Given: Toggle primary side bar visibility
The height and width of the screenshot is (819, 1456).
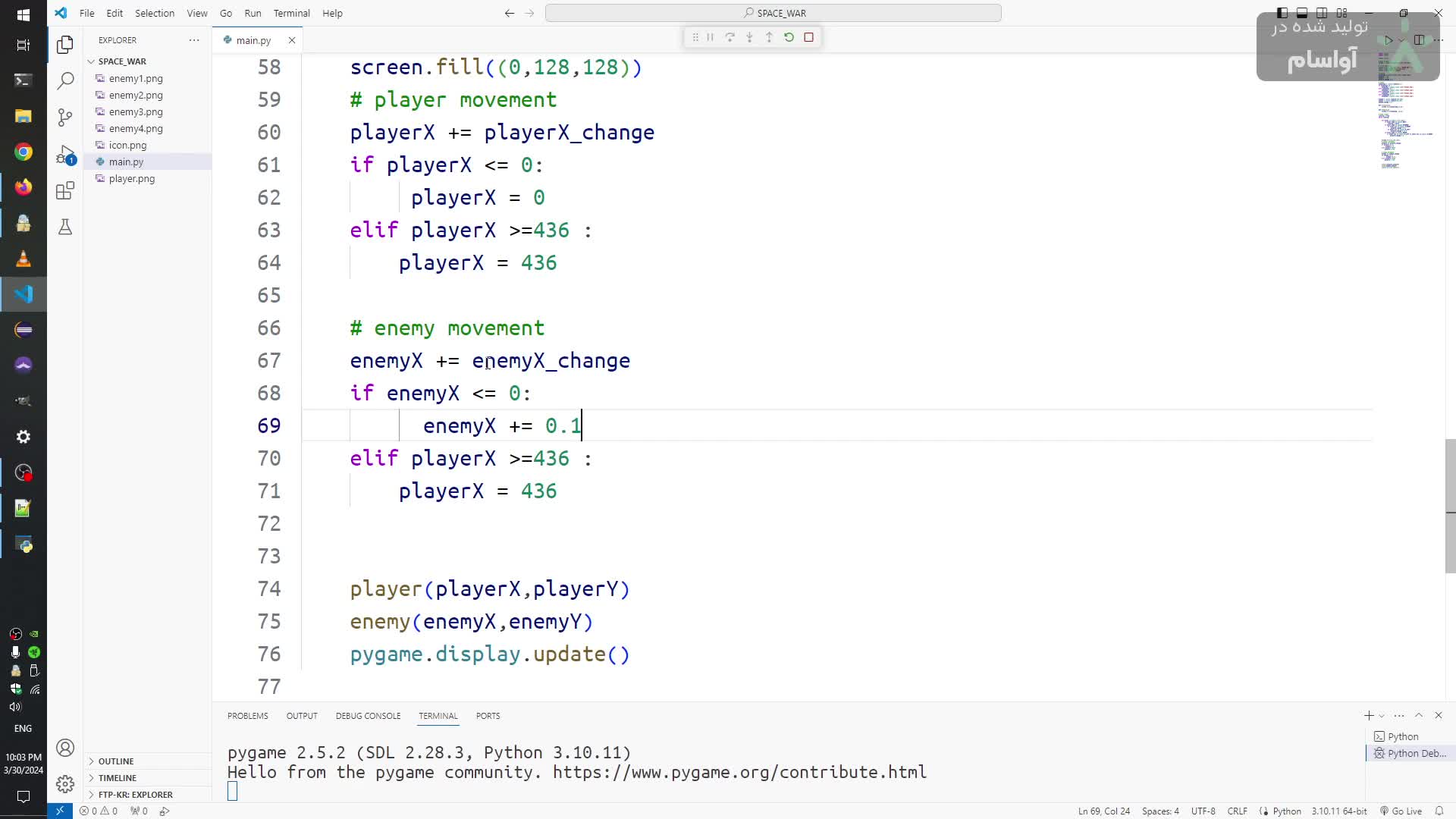Looking at the screenshot, I should pos(1282,13).
